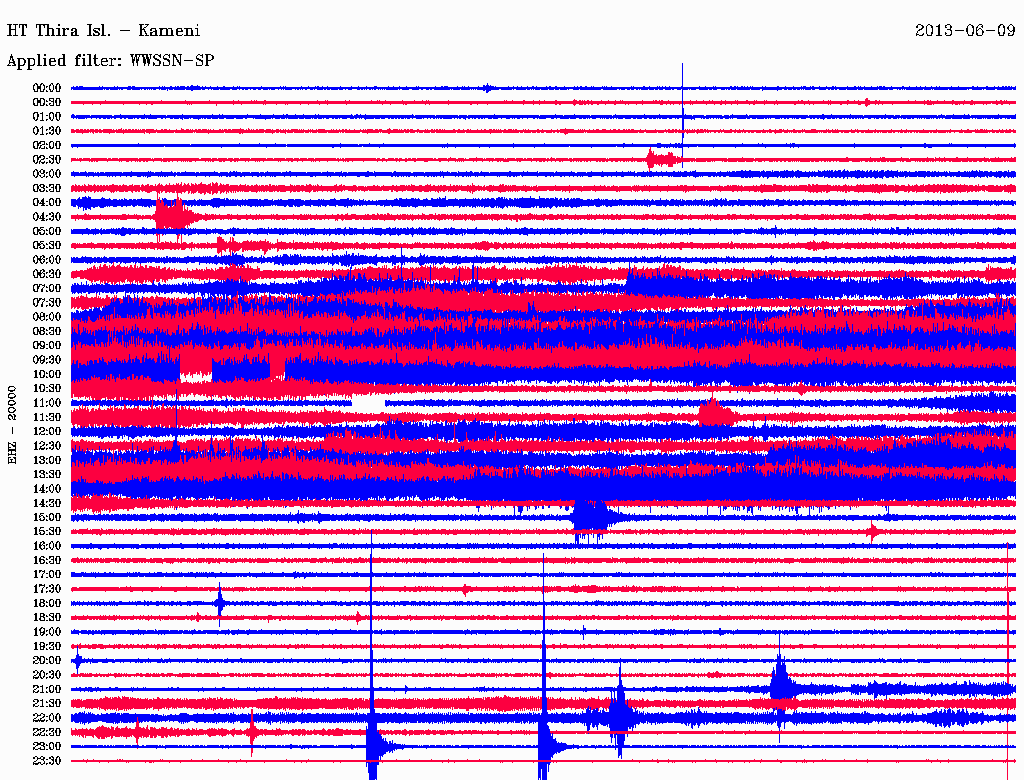Click the 23:30 time label
This screenshot has height=780, width=1024.
tap(47, 760)
